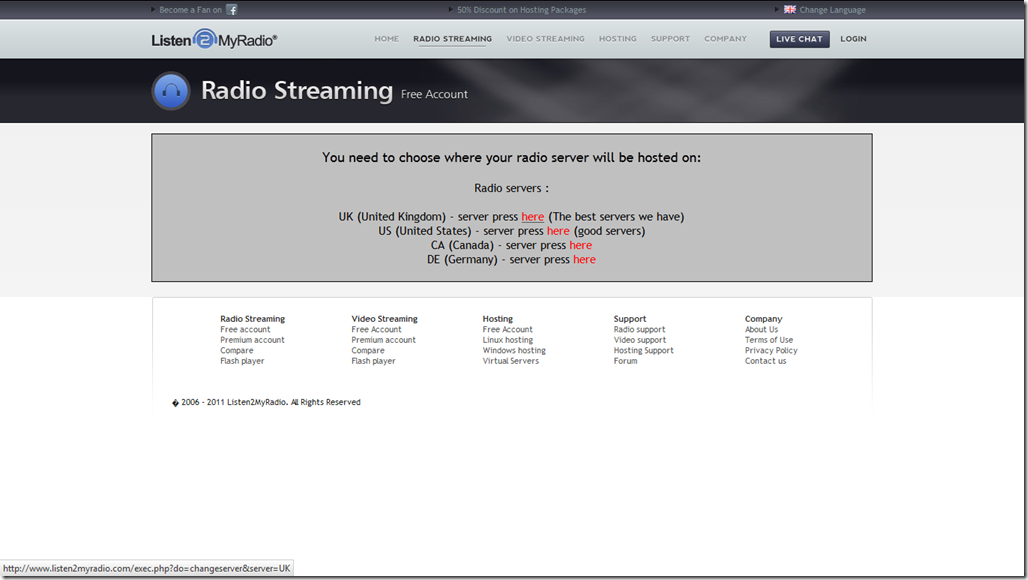
Task: Click the Video Streaming footer heading
Action: coord(384,319)
